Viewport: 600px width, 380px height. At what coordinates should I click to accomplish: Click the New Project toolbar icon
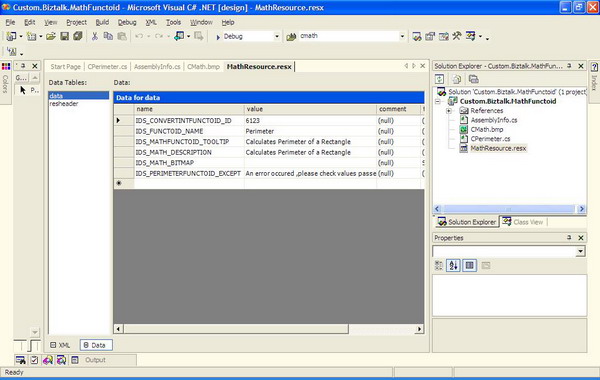[11, 36]
